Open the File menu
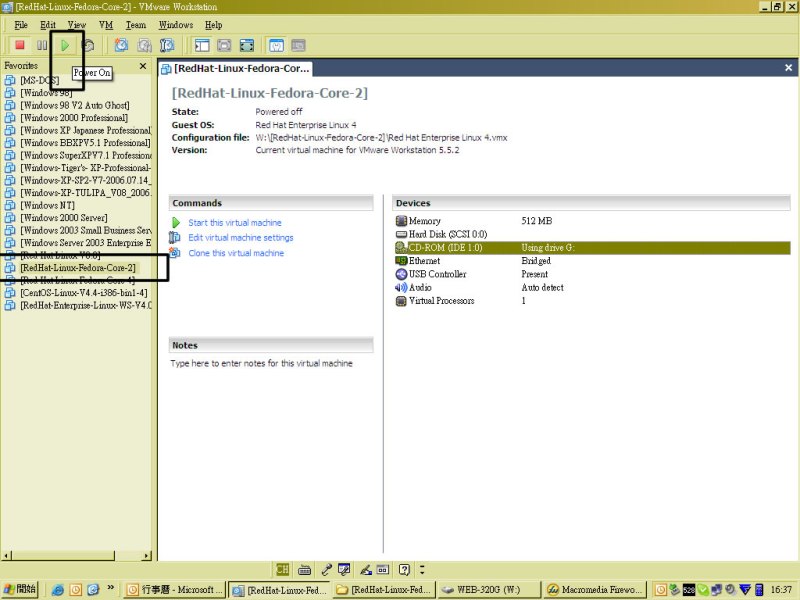Viewport: 800px width, 600px height. (21, 25)
